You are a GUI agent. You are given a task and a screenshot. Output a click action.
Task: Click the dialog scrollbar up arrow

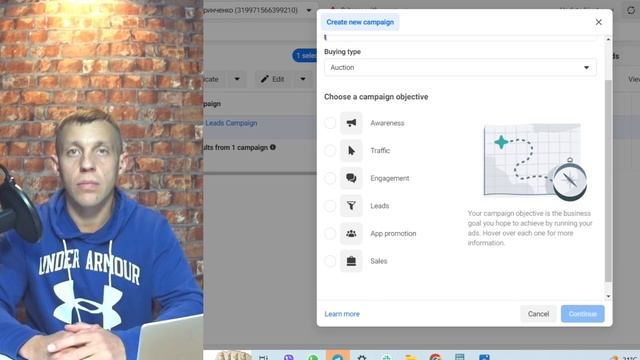(608, 39)
